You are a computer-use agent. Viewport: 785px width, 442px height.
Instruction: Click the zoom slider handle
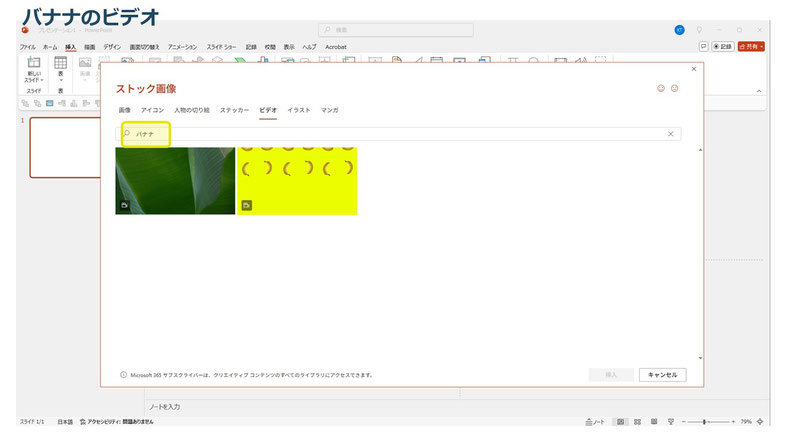coord(704,422)
